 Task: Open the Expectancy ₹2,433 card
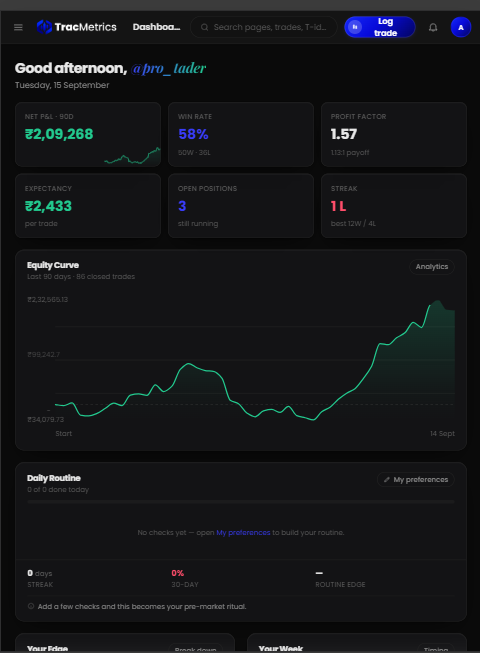88,206
